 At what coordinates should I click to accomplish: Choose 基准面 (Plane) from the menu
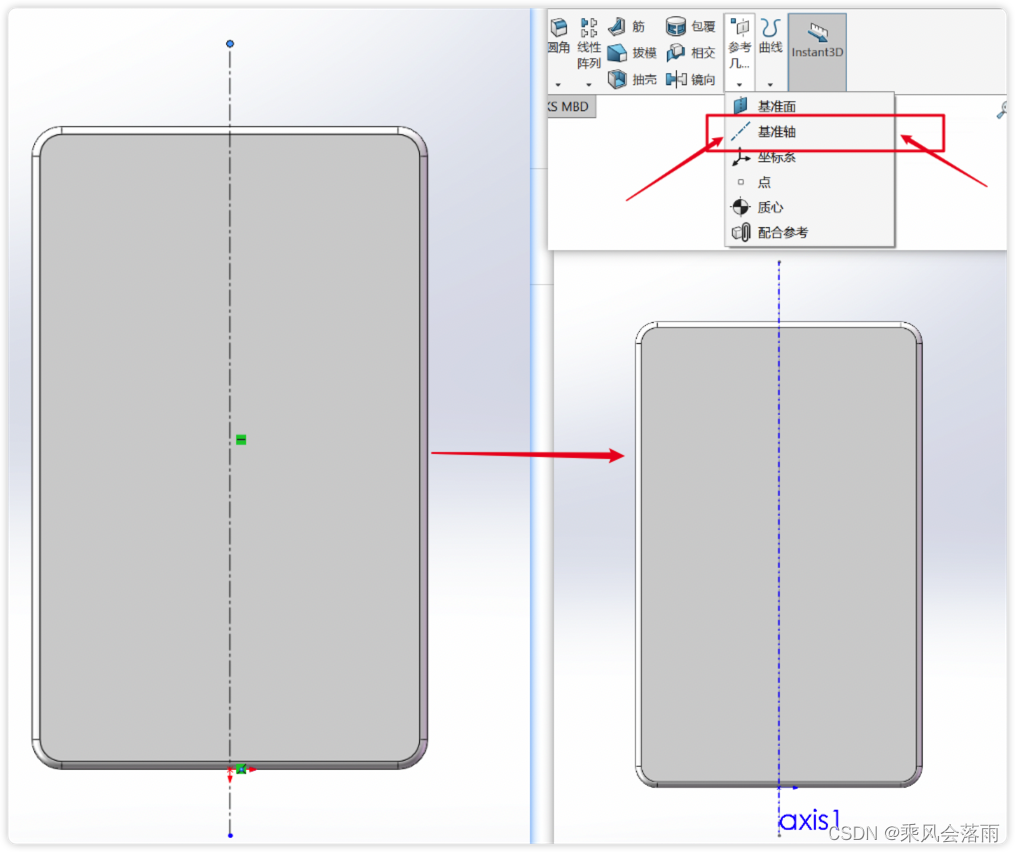click(810, 106)
